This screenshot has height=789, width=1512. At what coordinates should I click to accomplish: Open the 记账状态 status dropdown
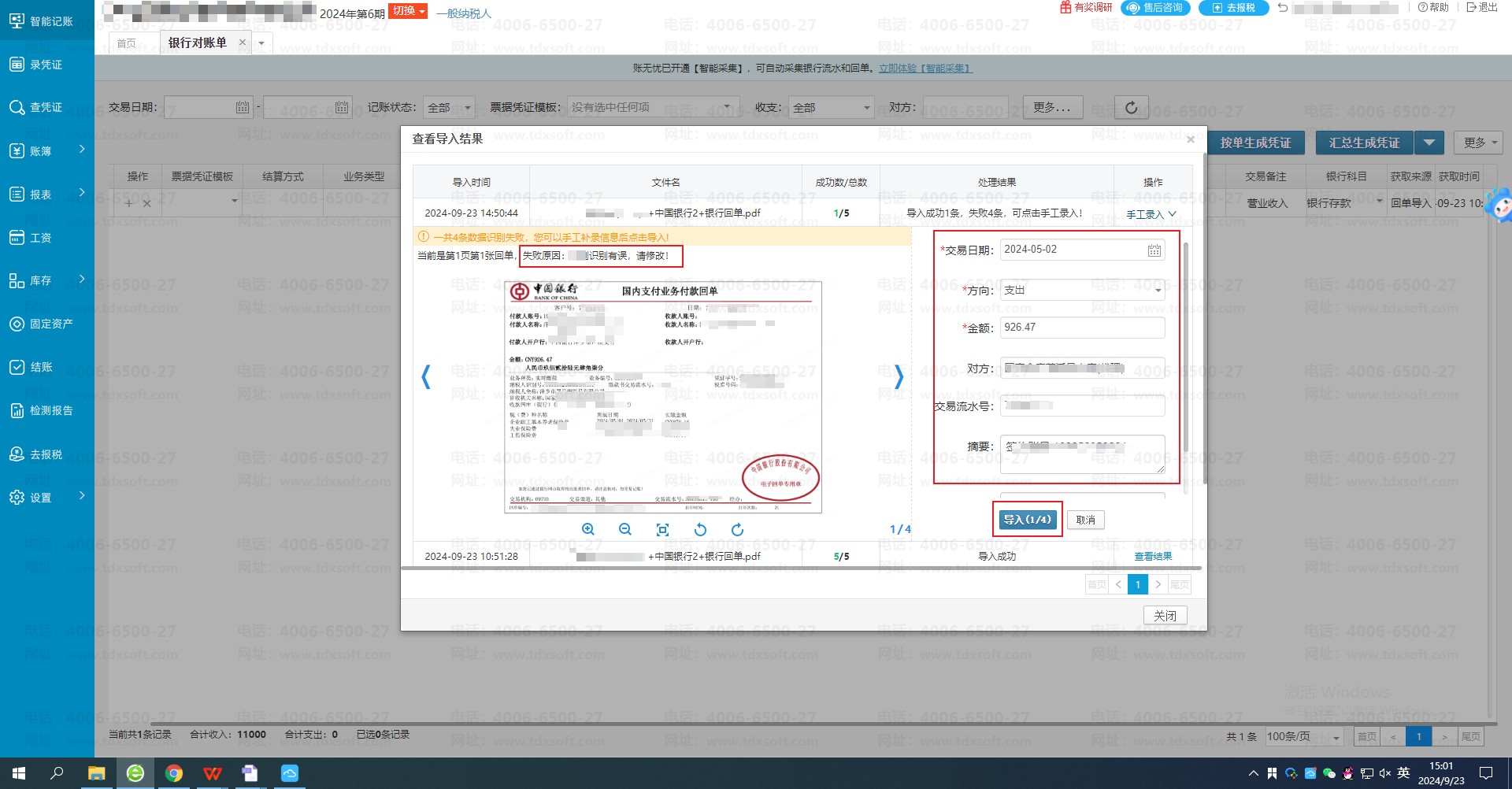[x=449, y=108]
